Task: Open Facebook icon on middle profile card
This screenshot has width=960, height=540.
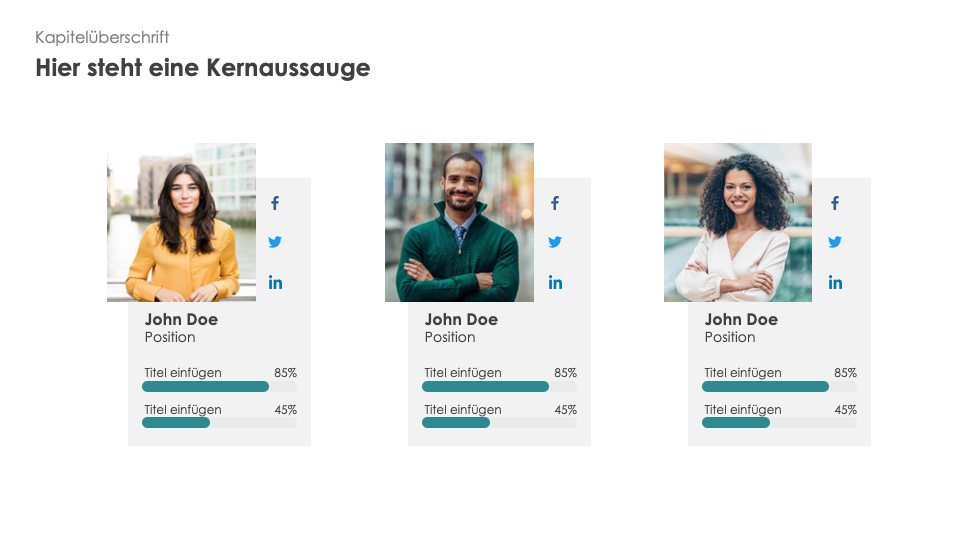Action: pos(555,203)
